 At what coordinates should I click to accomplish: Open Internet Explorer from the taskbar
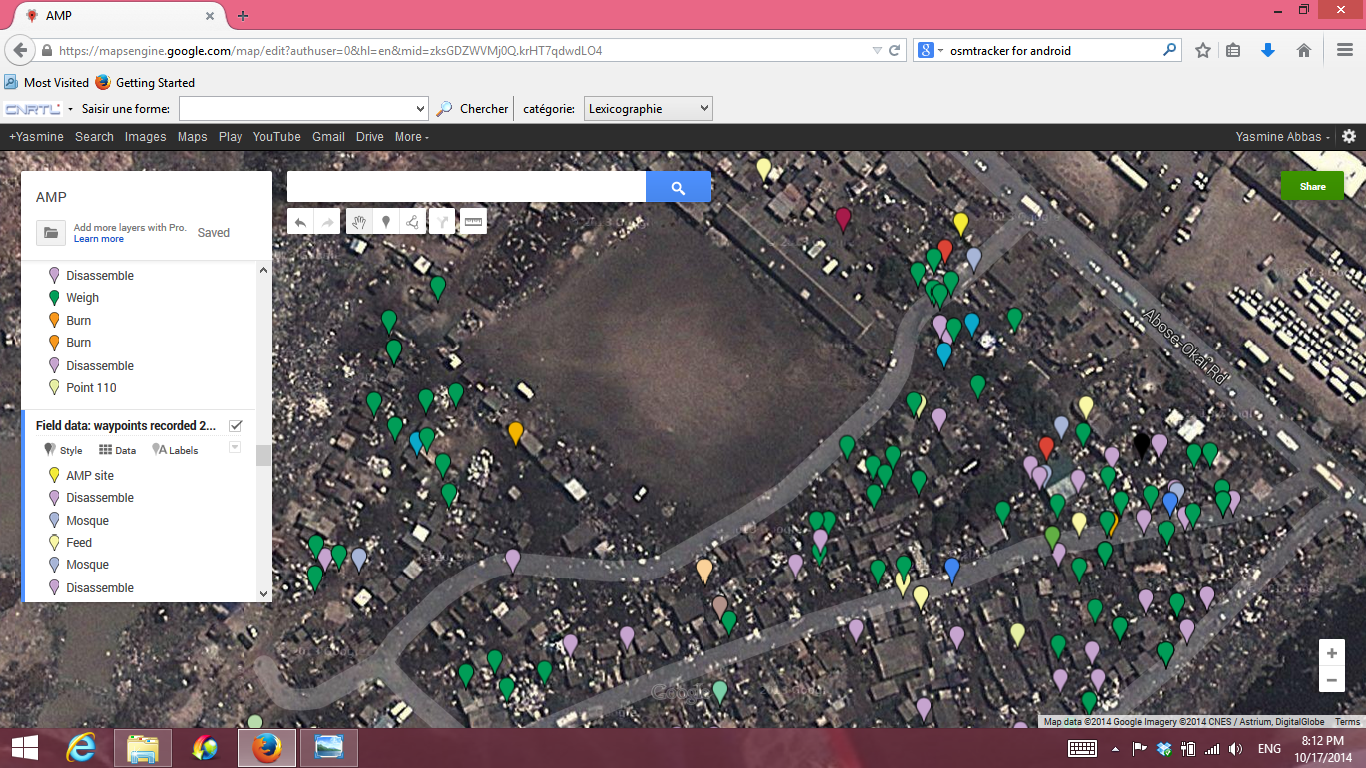pos(81,747)
